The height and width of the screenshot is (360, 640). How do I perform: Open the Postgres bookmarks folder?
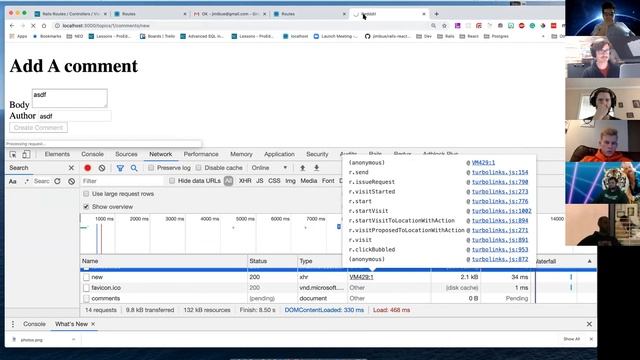(496, 36)
